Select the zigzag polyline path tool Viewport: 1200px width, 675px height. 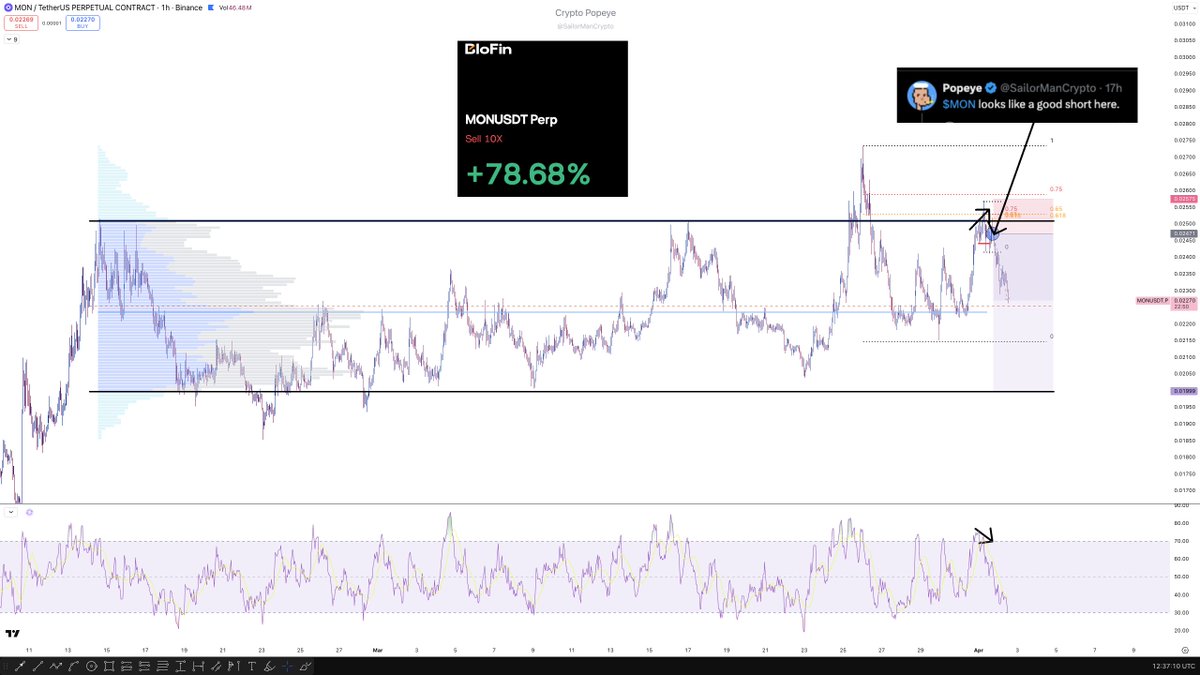pos(55,666)
